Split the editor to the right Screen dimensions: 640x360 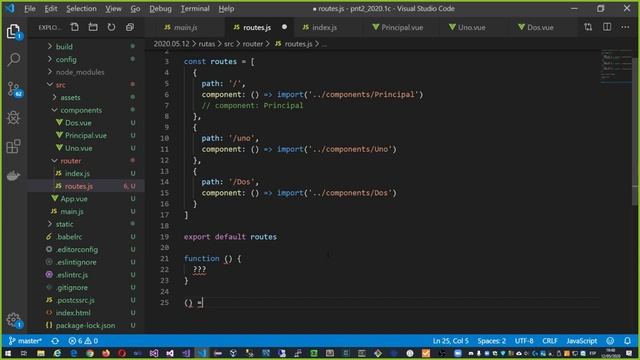pos(607,27)
